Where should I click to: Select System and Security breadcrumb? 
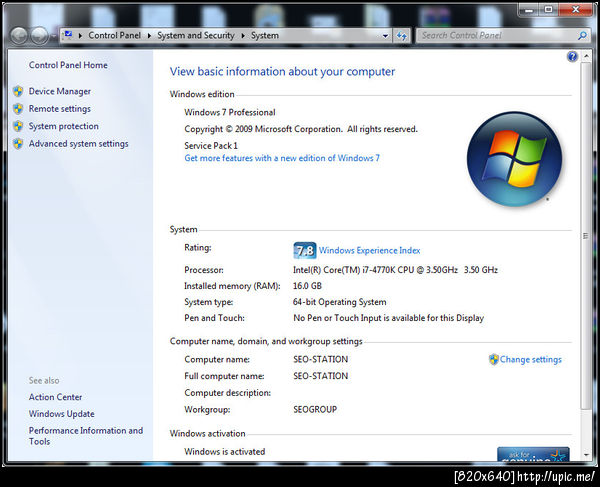coord(196,35)
